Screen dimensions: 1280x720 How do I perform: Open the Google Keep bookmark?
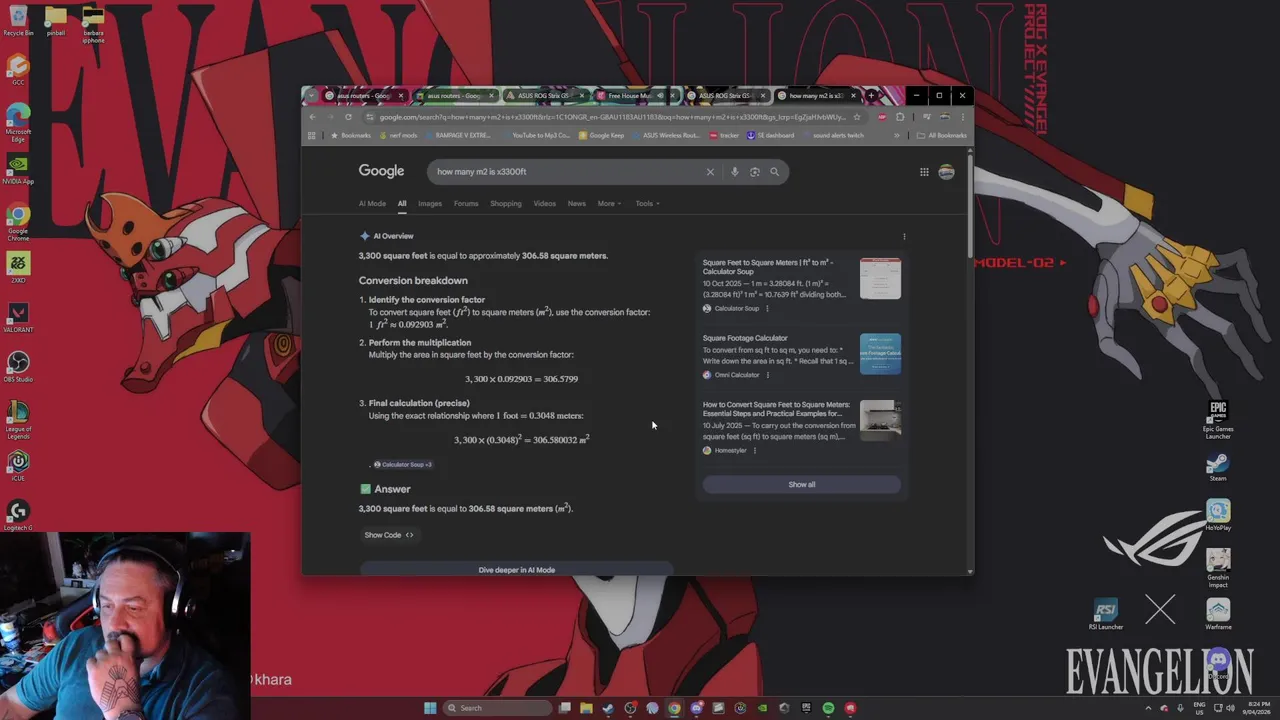[601, 136]
